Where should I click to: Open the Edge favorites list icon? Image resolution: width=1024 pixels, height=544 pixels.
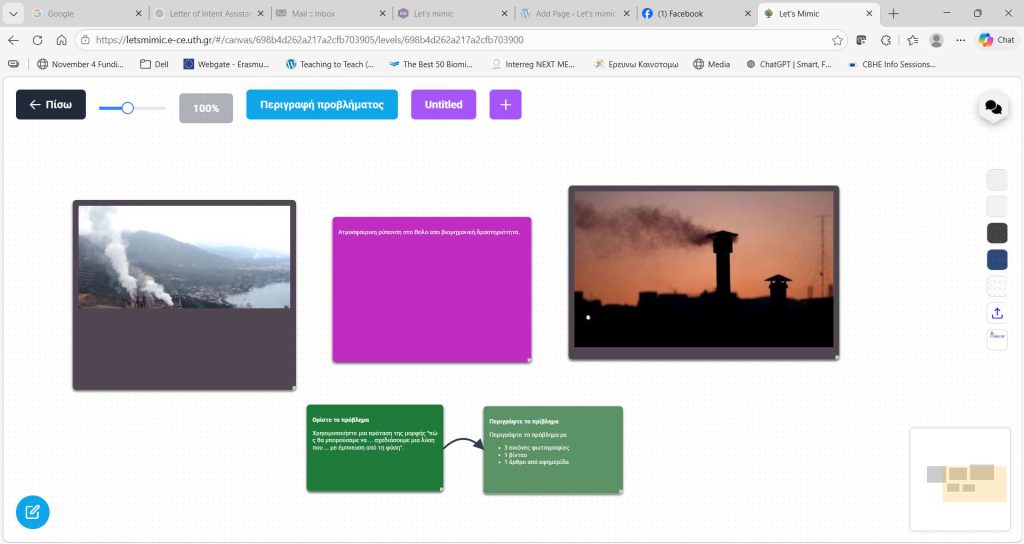point(913,40)
